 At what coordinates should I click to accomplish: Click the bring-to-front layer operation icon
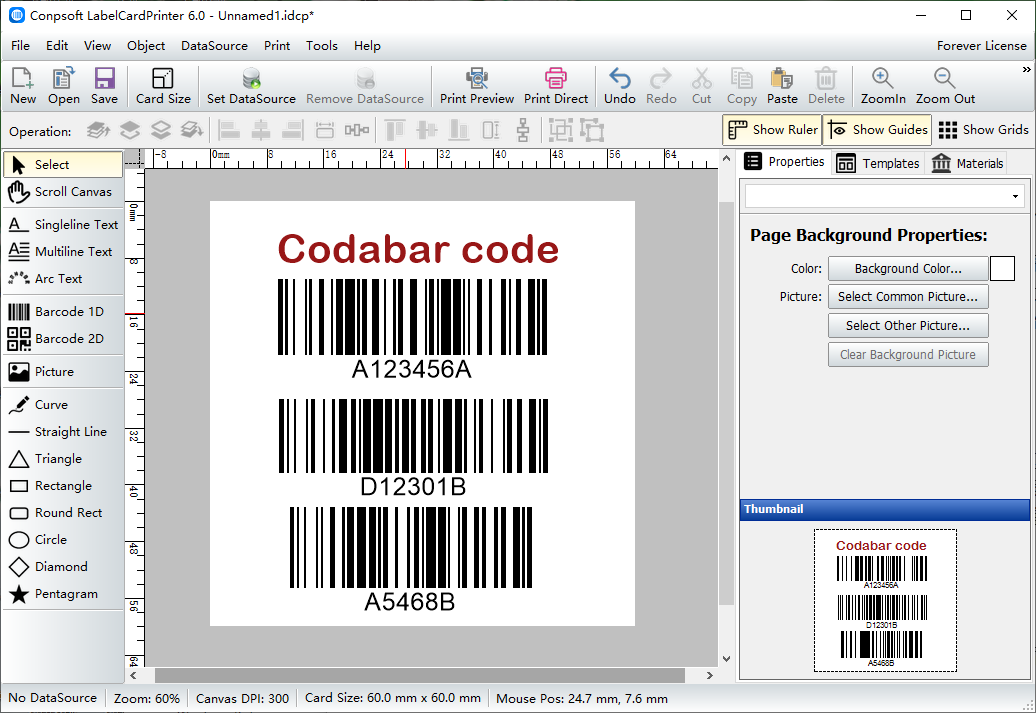pos(98,130)
